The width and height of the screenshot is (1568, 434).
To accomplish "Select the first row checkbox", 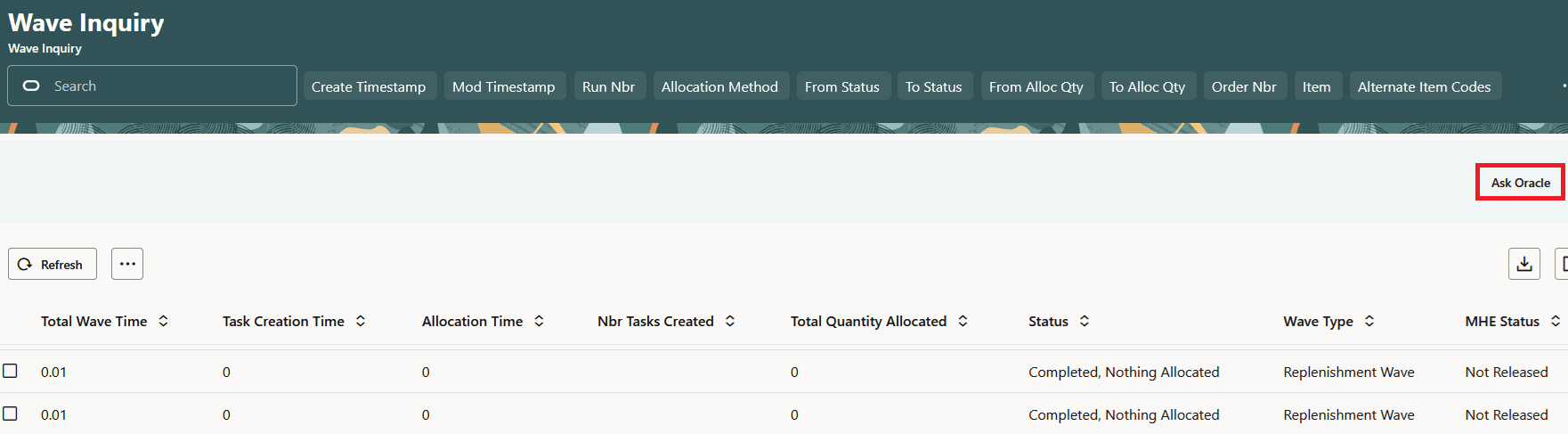I will click(10, 371).
